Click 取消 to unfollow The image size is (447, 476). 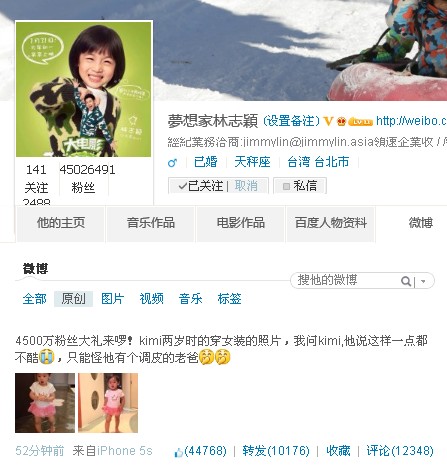pos(246,186)
